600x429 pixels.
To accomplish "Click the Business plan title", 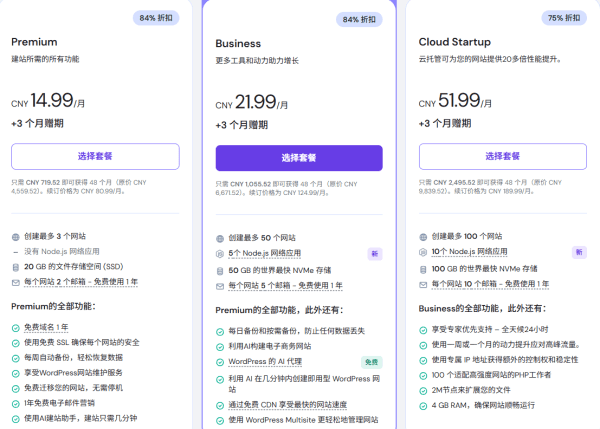I will pyautogui.click(x=238, y=44).
